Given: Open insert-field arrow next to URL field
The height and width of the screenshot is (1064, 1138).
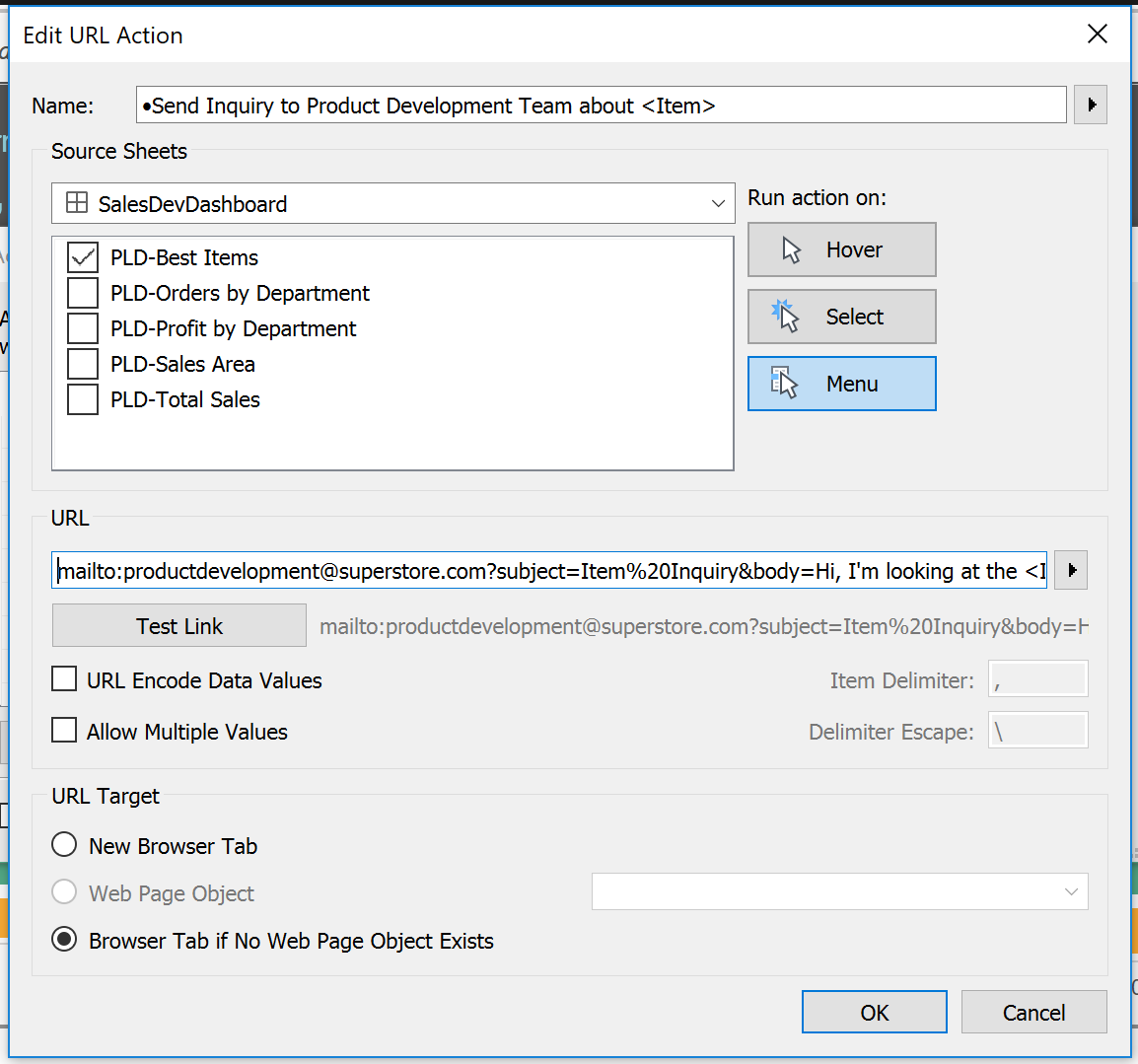Looking at the screenshot, I should [x=1071, y=571].
